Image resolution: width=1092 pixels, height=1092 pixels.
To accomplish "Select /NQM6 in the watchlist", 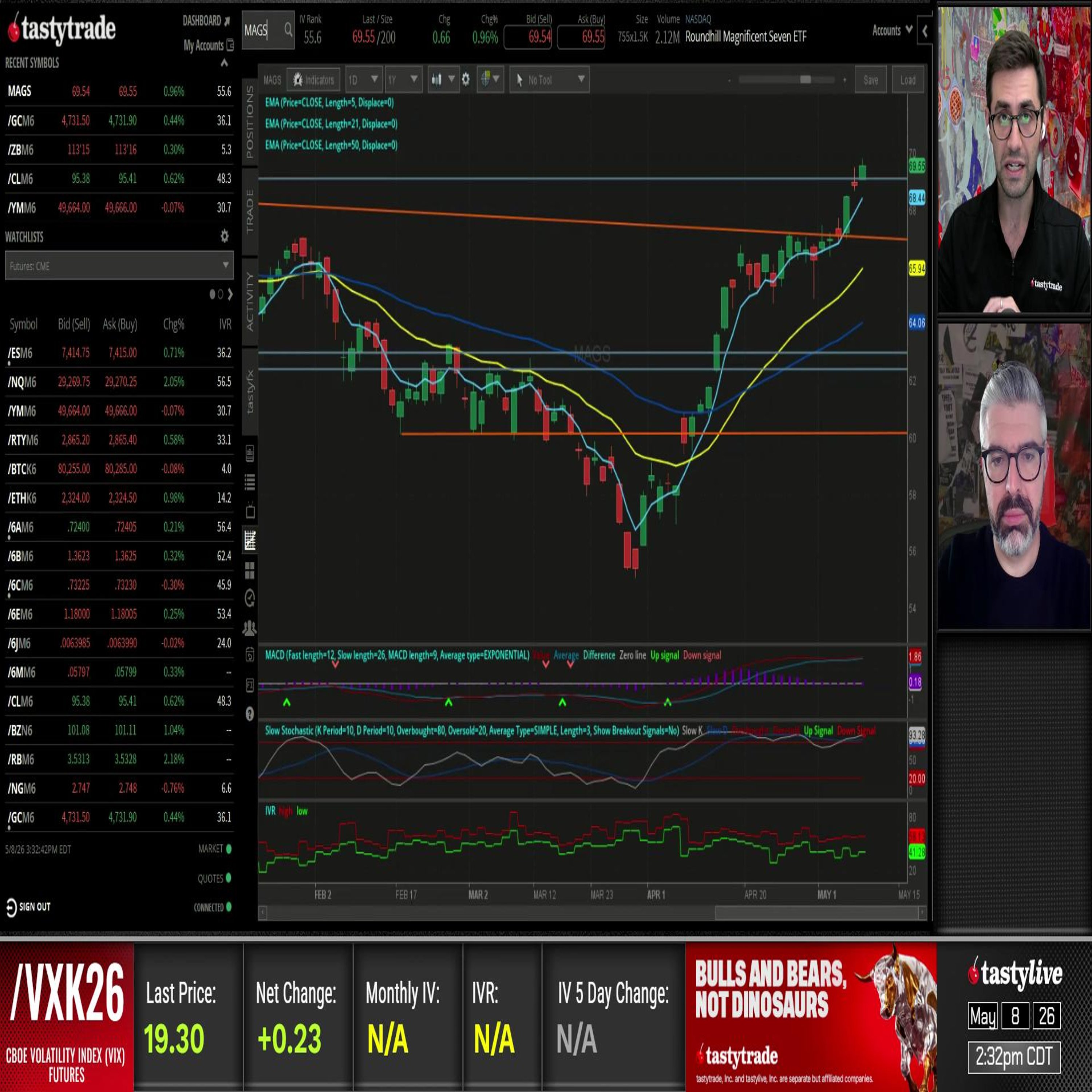I will pos(119,382).
